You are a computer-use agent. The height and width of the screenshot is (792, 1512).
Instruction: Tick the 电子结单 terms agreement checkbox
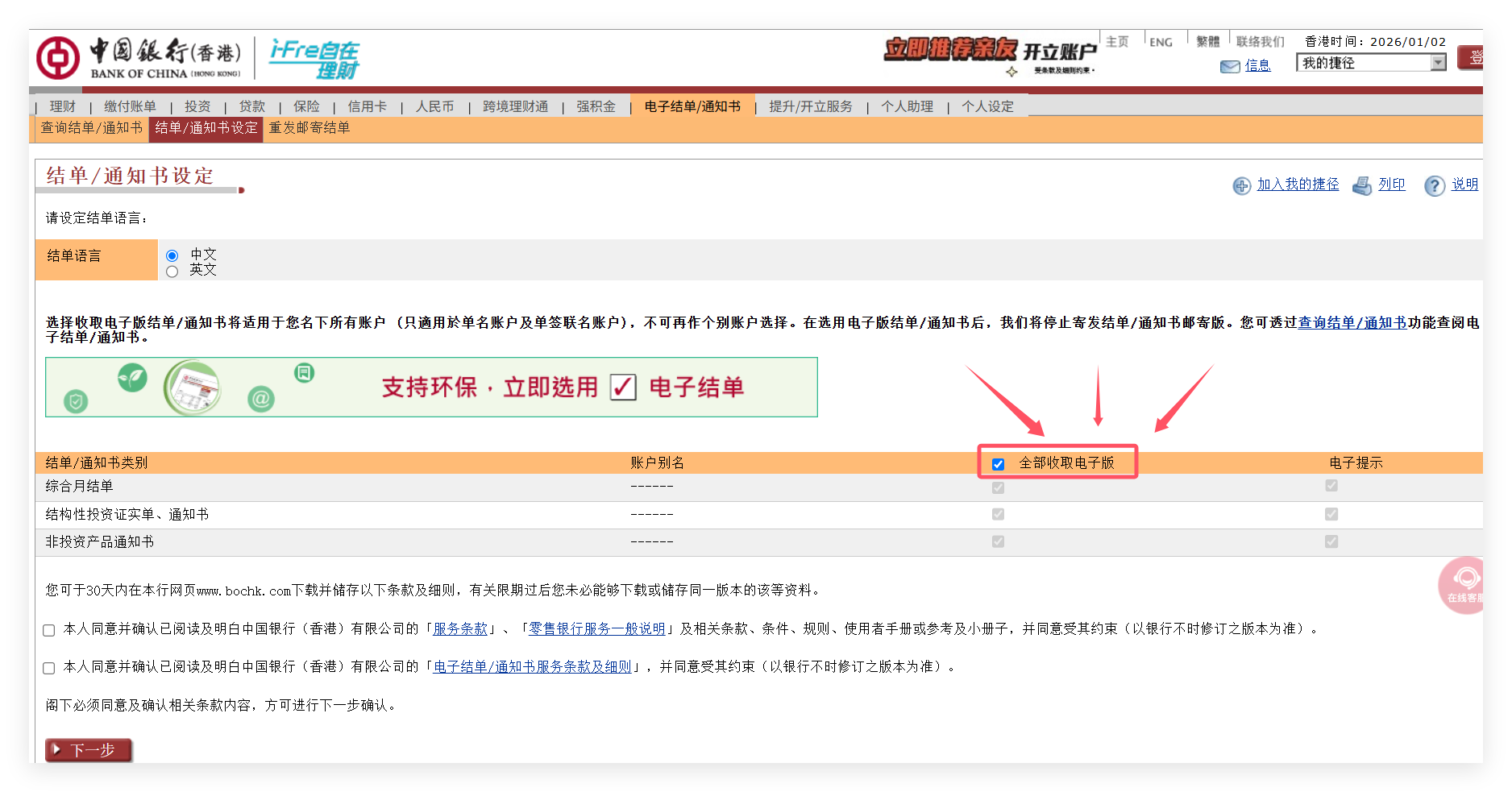49,668
